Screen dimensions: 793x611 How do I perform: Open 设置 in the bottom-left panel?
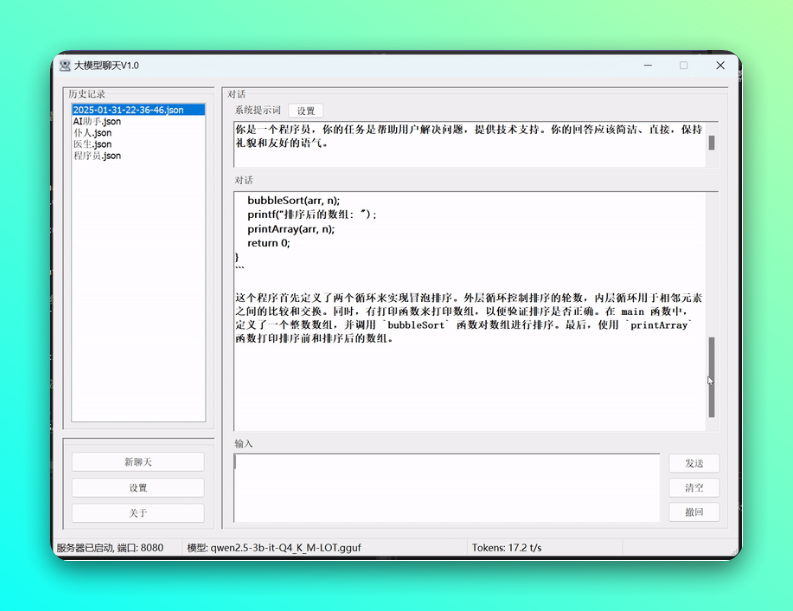[x=138, y=488]
